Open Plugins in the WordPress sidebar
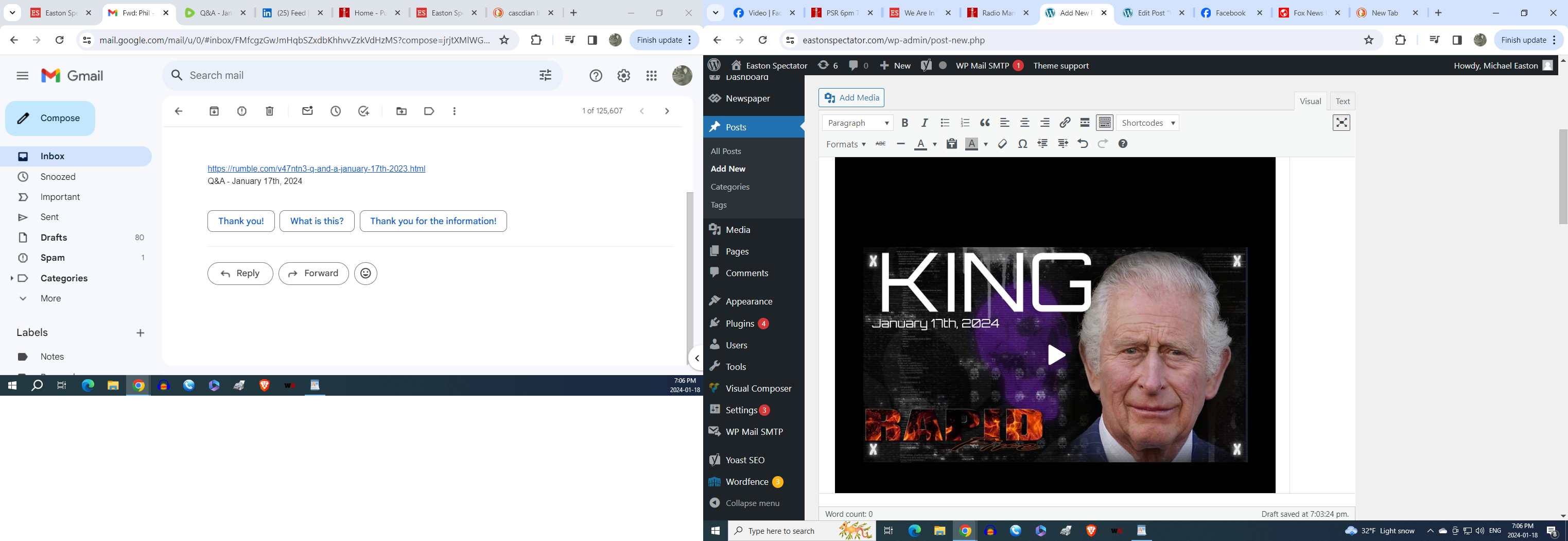The height and width of the screenshot is (541, 1568). click(740, 324)
